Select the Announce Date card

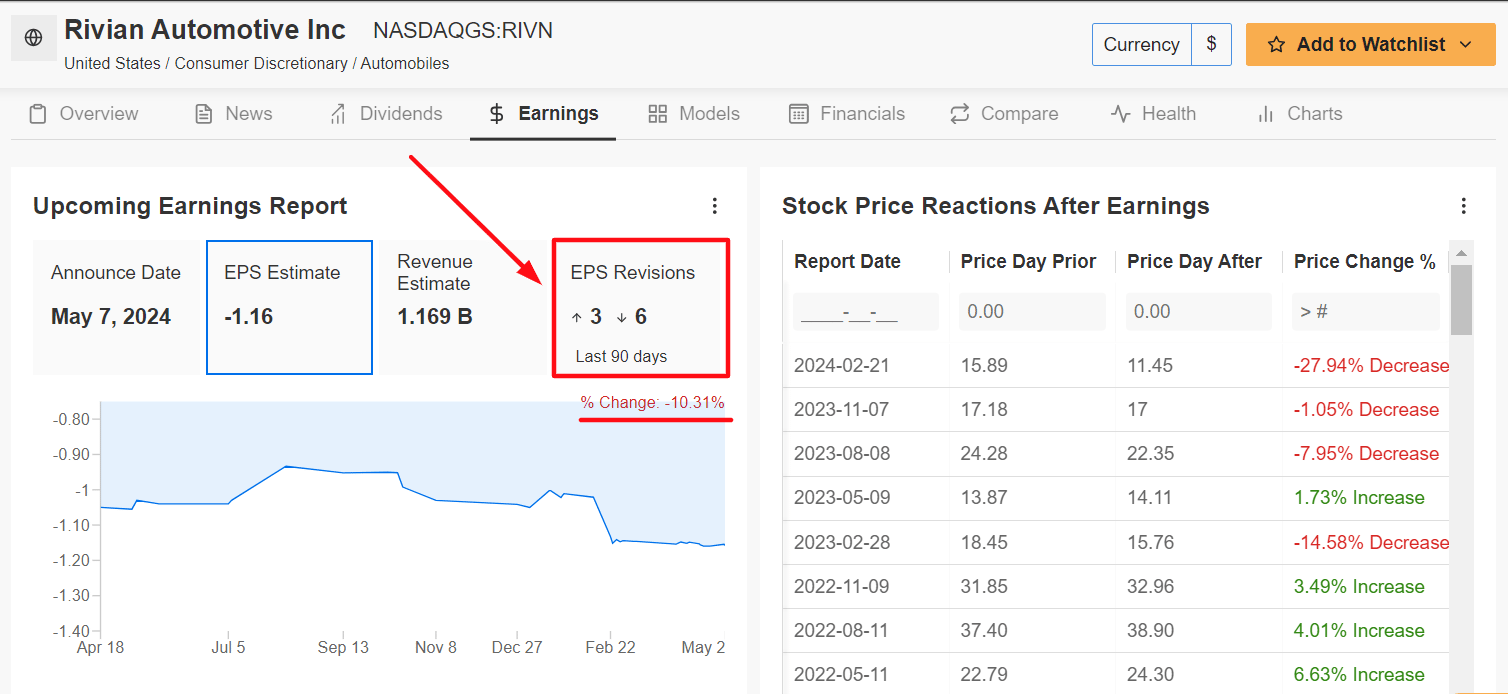click(x=117, y=307)
